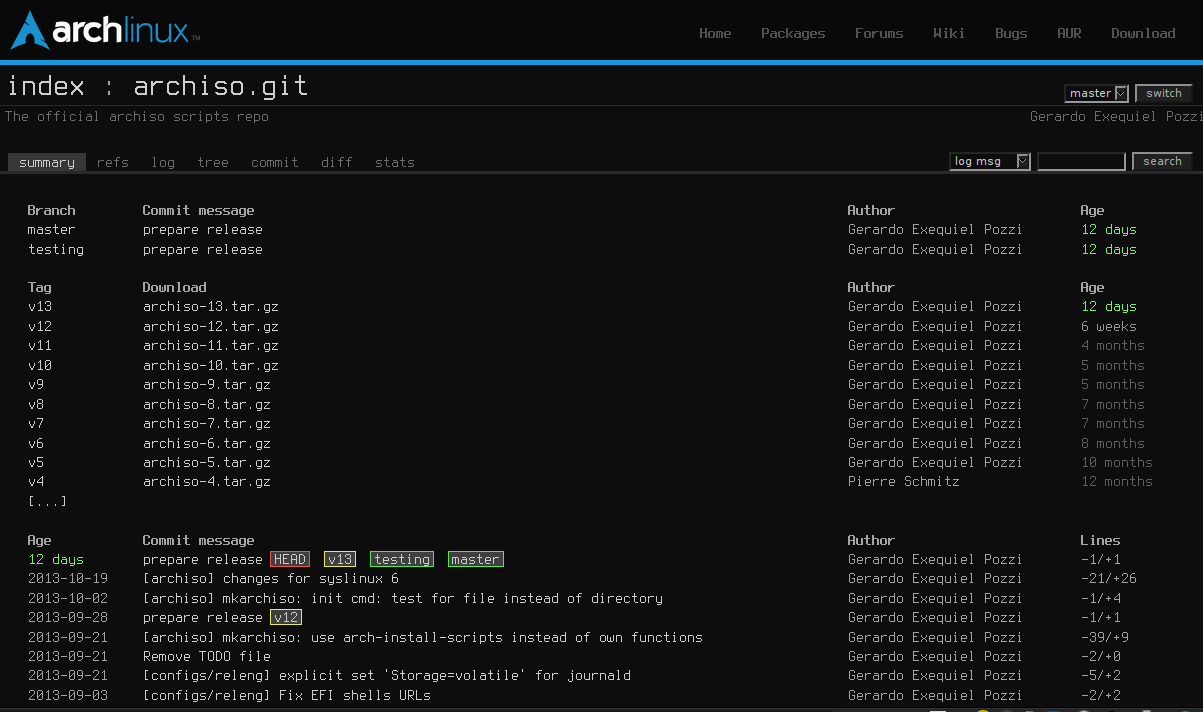This screenshot has height=712, width=1203.
Task: Open the stats tab
Action: click(394, 162)
